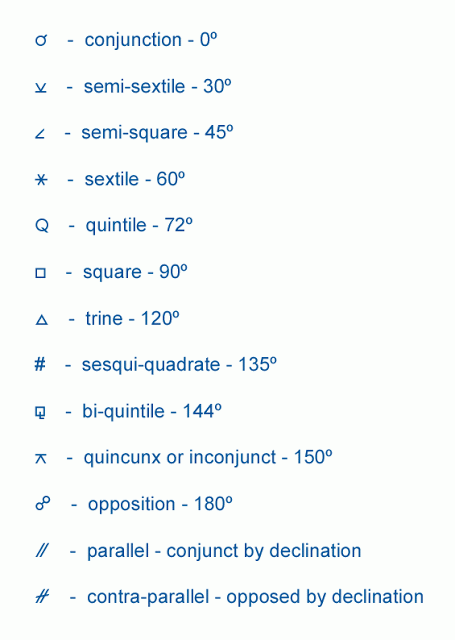Viewport: 455px width, 640px height.
Task: Click the semi-square angle symbol
Action: tap(40, 133)
